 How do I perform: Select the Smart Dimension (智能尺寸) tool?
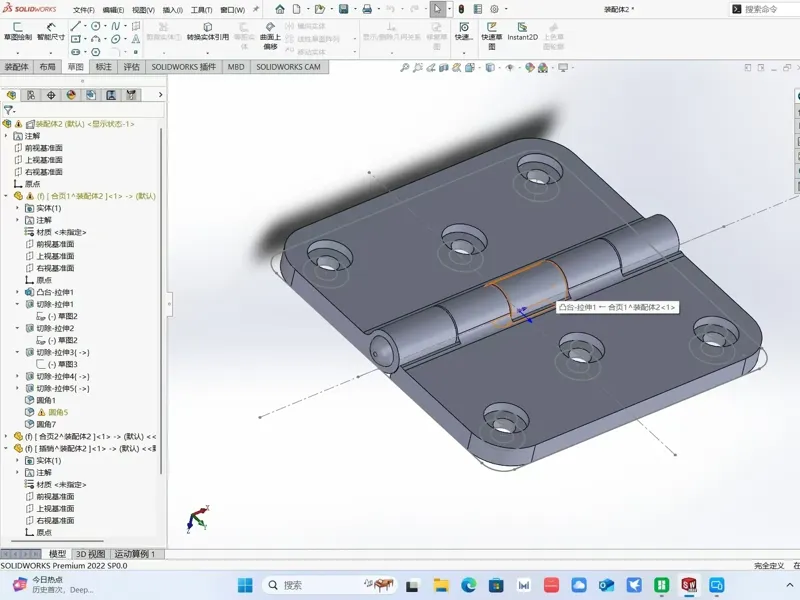coord(51,31)
